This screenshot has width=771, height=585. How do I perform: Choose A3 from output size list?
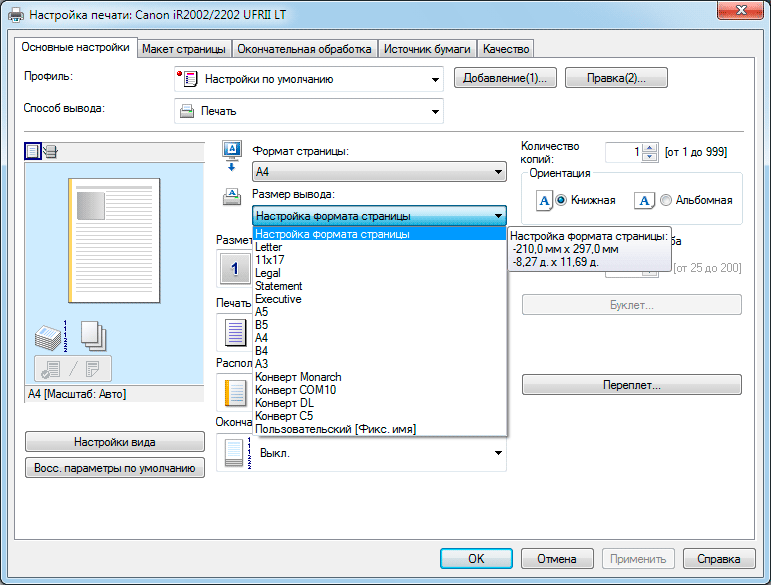(380, 364)
